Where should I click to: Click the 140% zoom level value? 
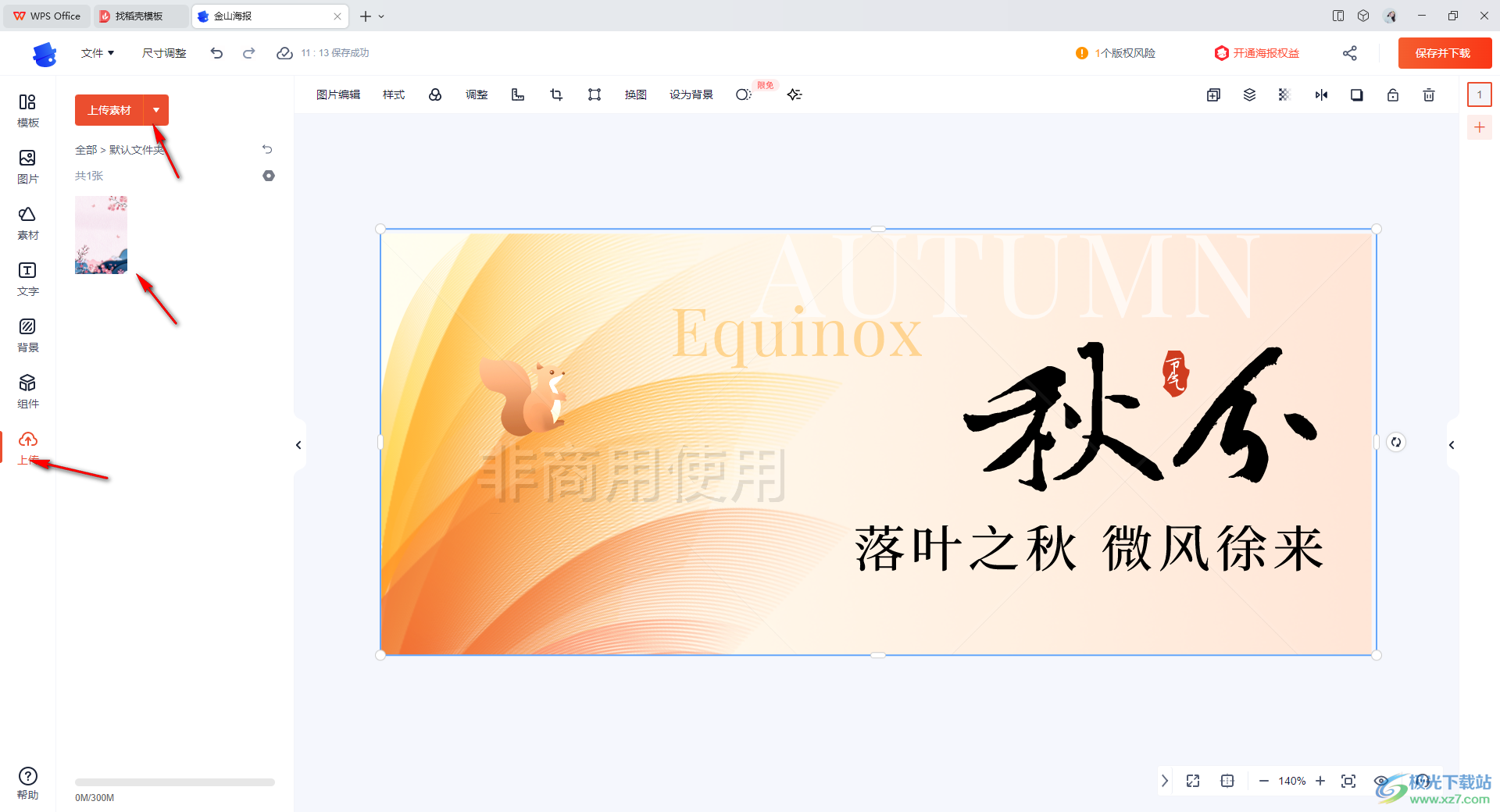pos(1292,781)
